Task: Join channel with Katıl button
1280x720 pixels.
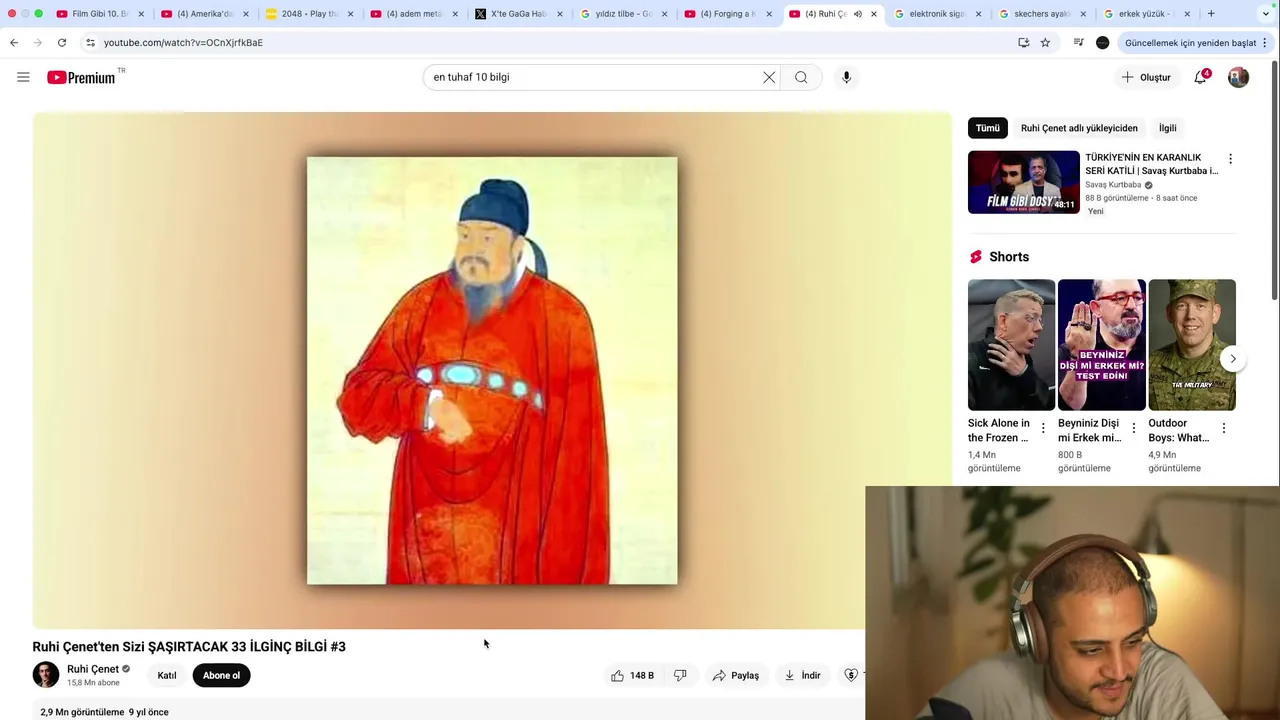Action: [x=167, y=675]
